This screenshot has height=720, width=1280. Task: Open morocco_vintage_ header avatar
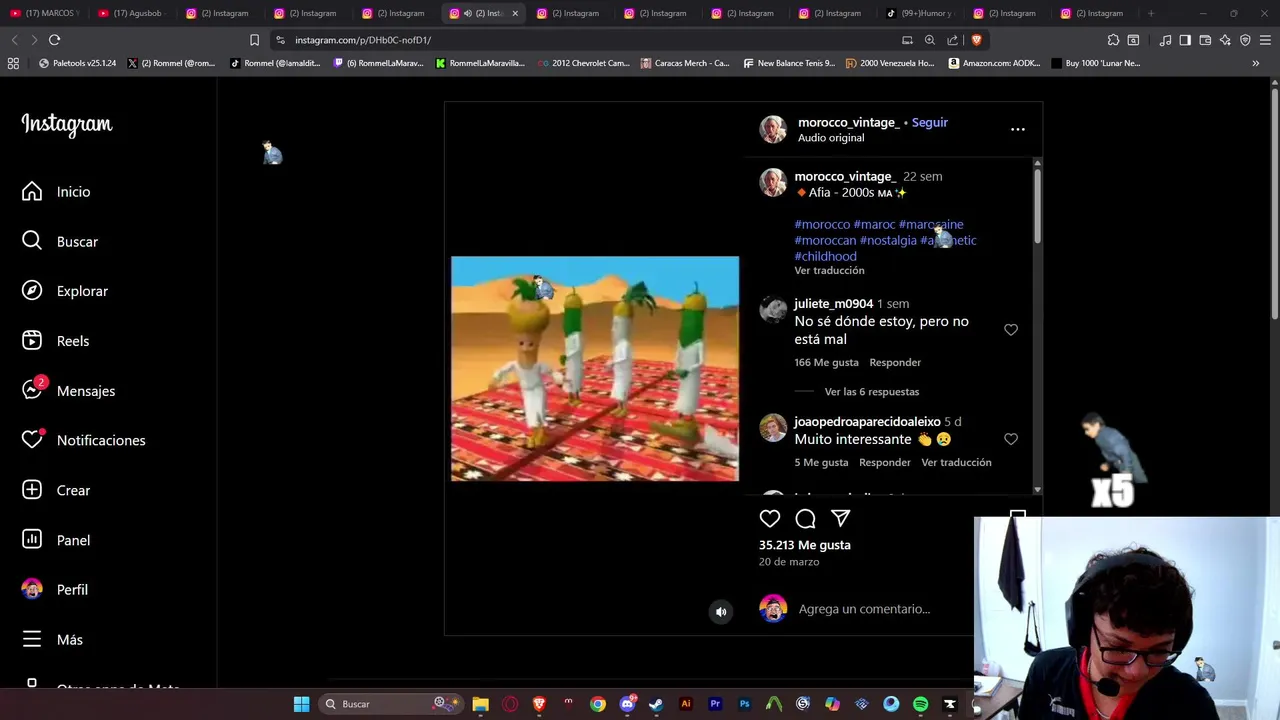tap(773, 129)
